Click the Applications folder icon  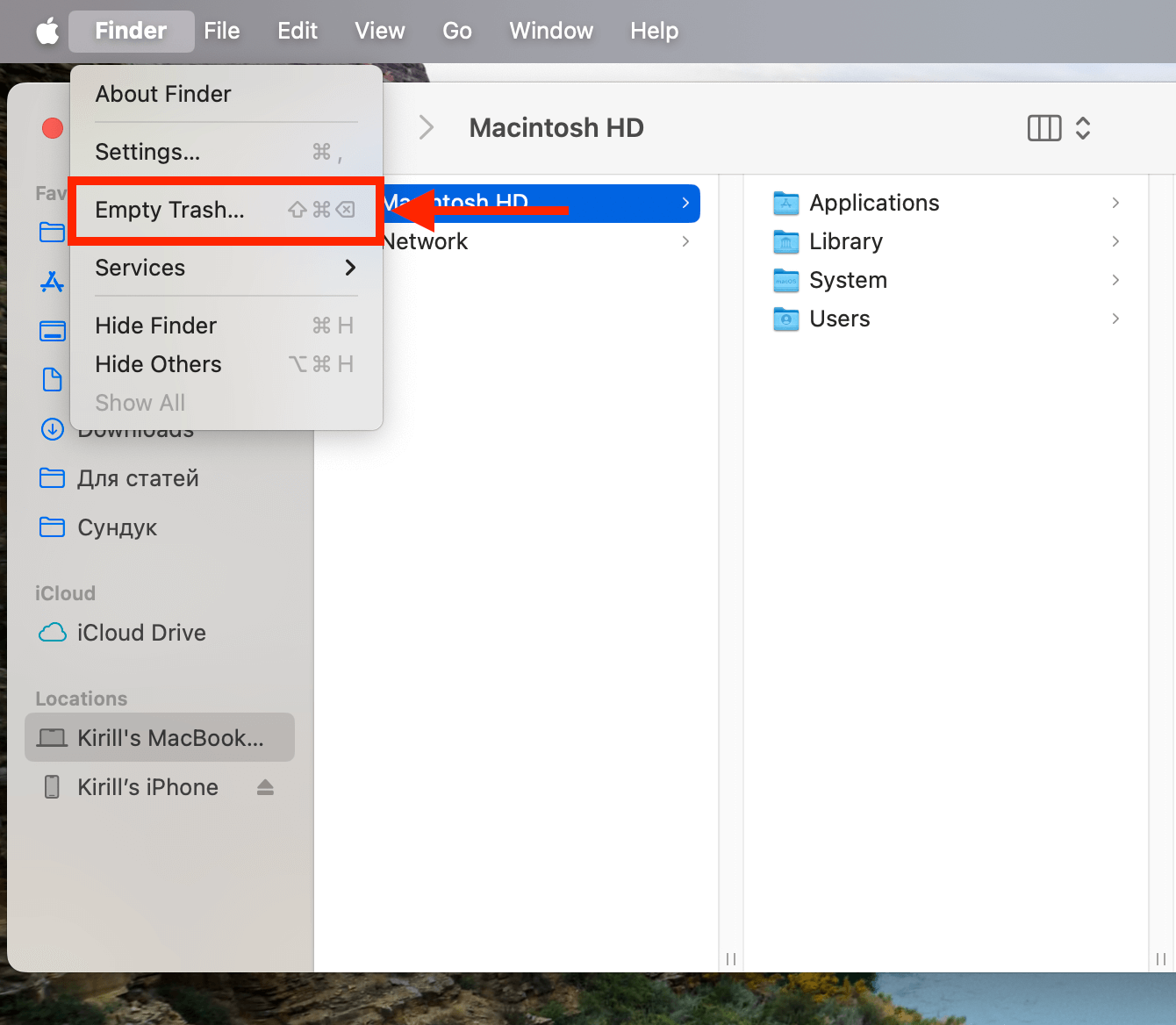[785, 203]
